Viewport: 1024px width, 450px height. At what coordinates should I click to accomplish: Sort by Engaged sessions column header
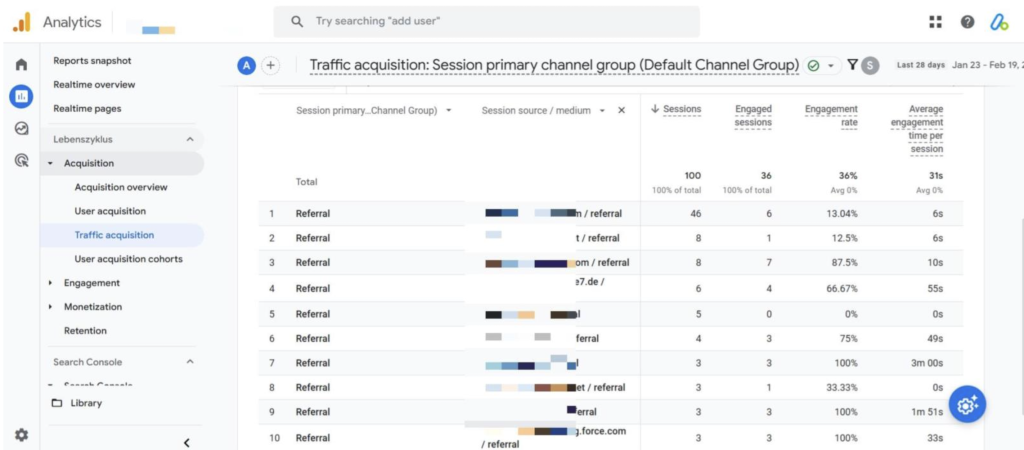coord(753,116)
